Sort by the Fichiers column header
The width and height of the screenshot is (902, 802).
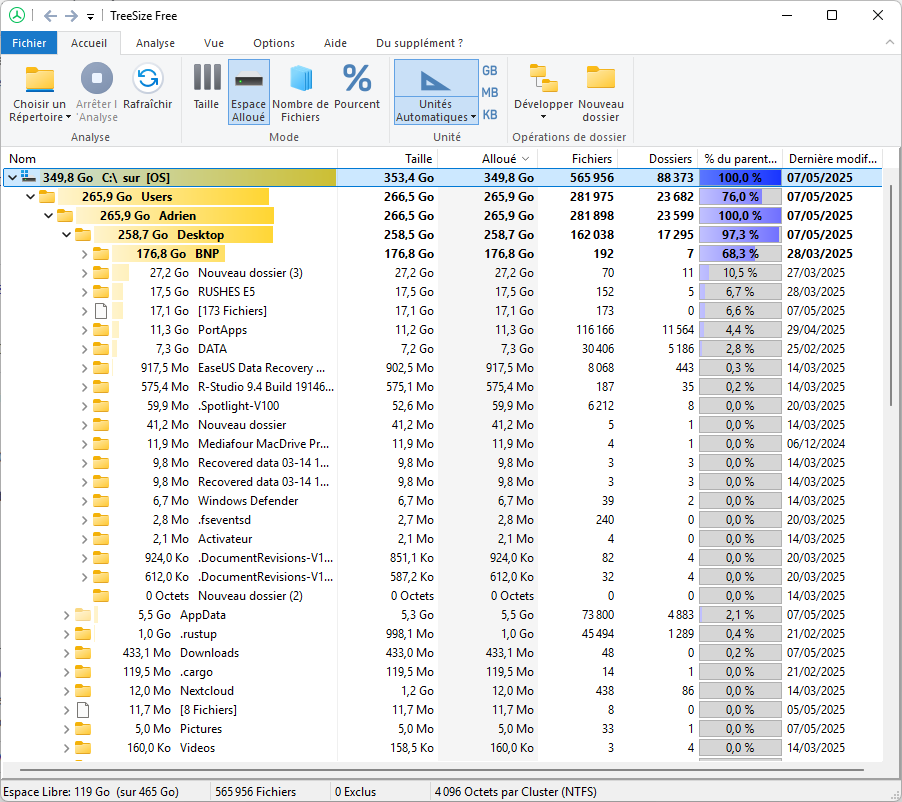(578, 159)
